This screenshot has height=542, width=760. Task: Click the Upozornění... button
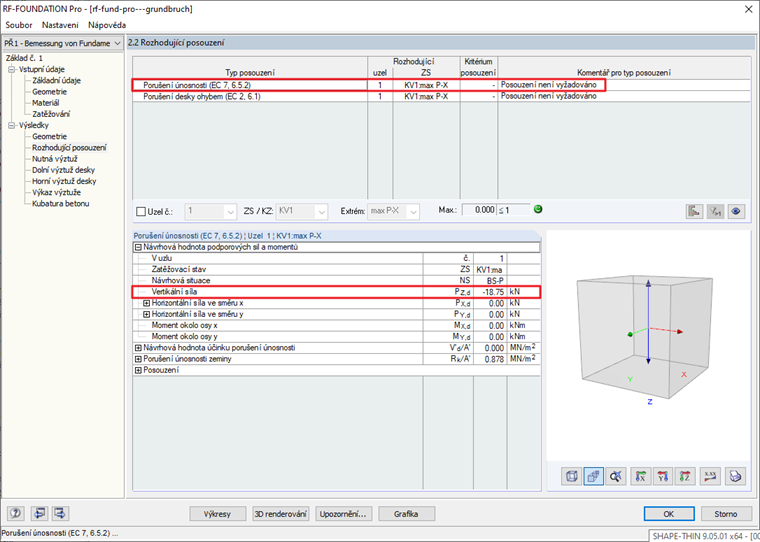point(344,514)
